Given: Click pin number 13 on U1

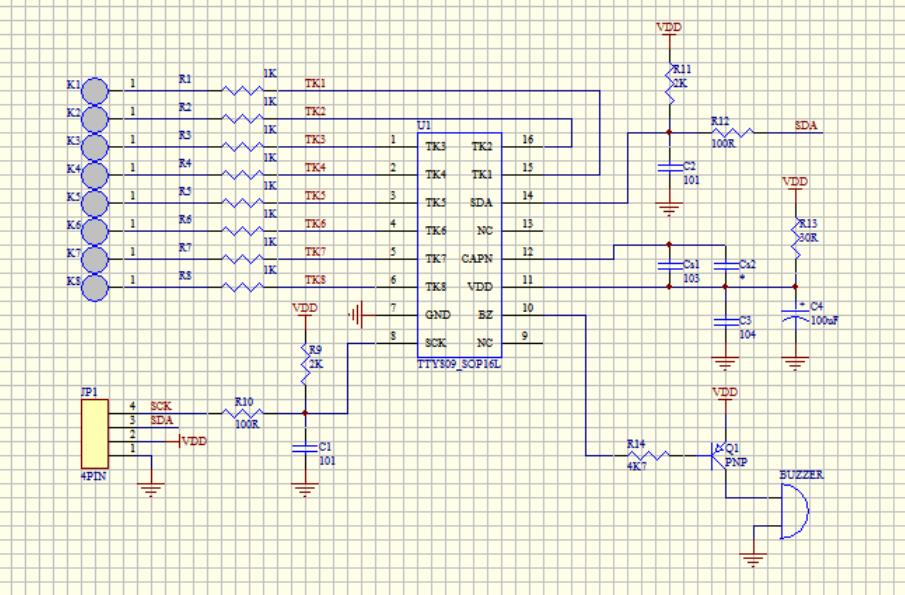Looking at the screenshot, I should click(528, 223).
